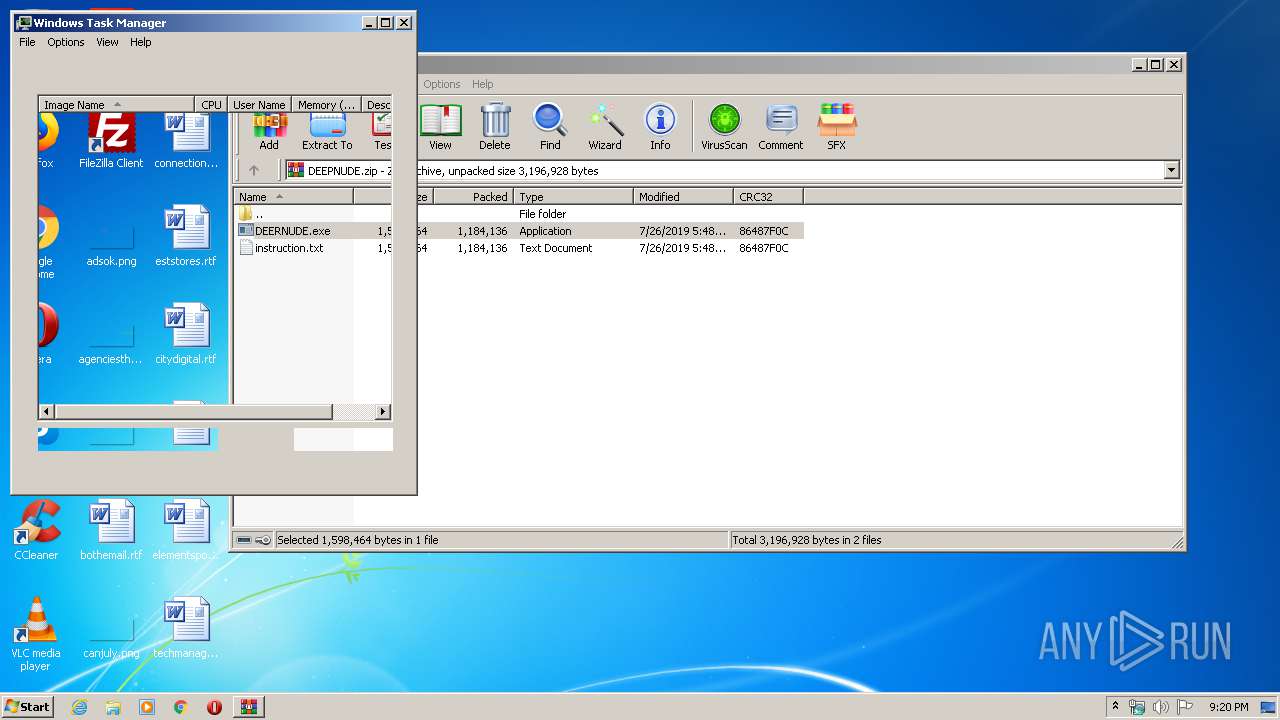This screenshot has width=1280, height=720.
Task: Select DEERNUDE.exe in archive list
Action: point(518,231)
